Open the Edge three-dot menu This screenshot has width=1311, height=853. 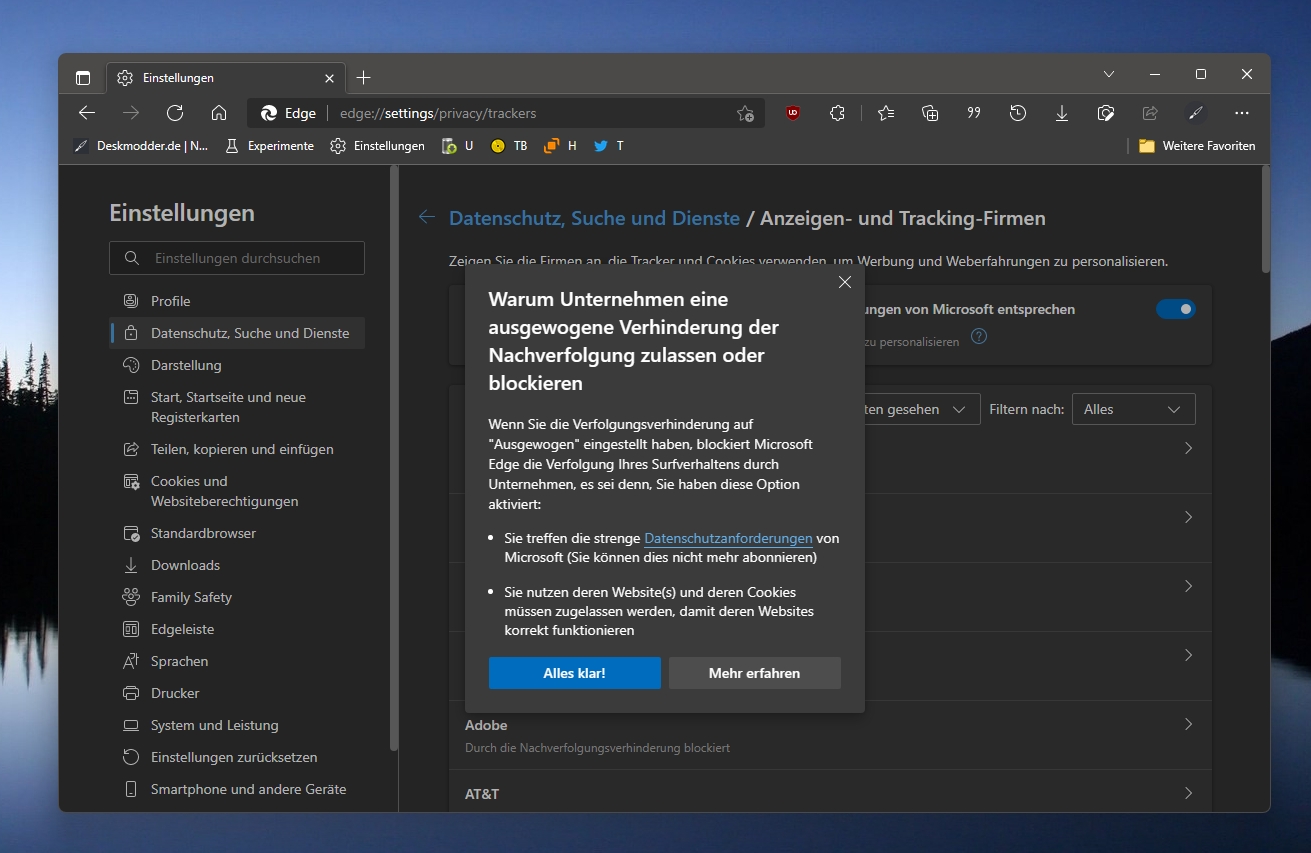pyautogui.click(x=1242, y=113)
